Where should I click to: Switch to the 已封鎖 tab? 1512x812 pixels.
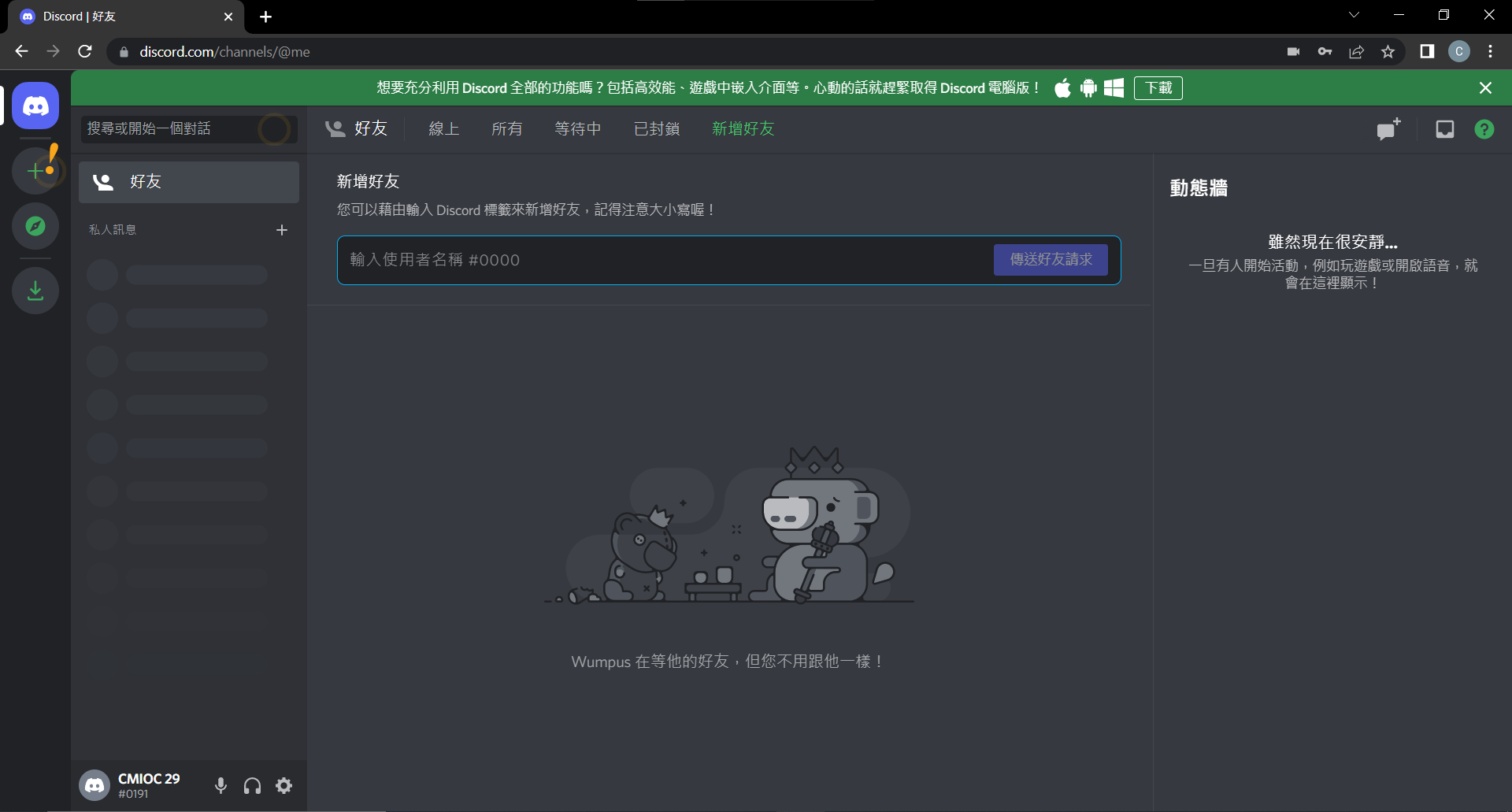coord(657,128)
